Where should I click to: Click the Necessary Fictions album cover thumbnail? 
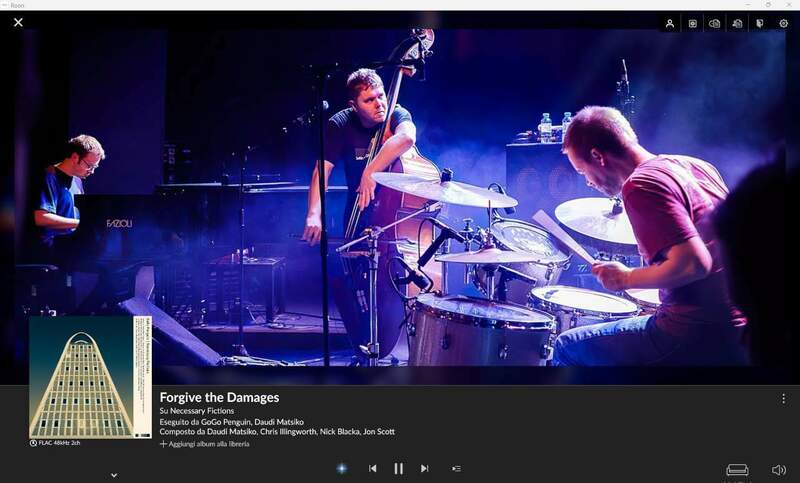[x=90, y=376]
